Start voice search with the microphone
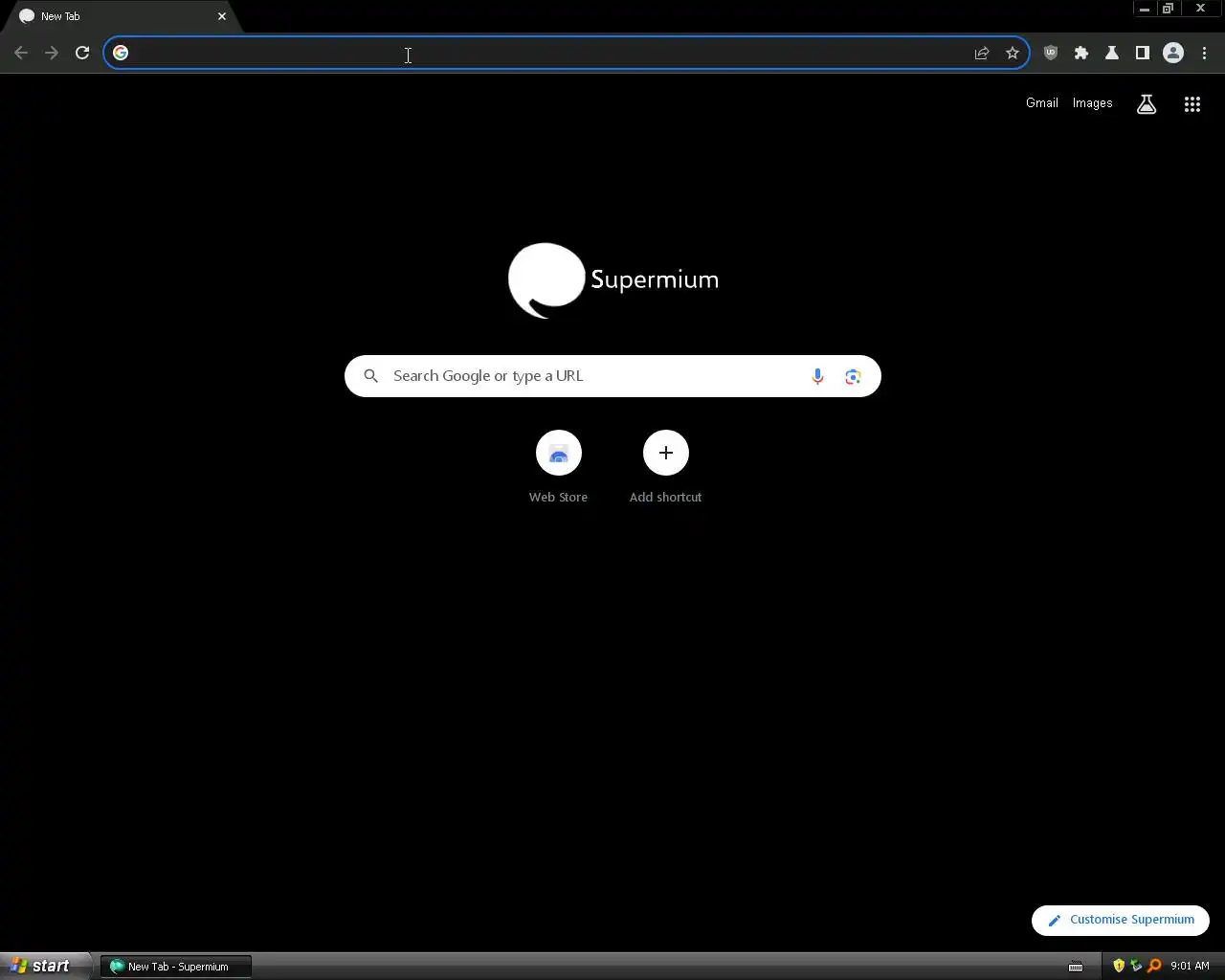The height and width of the screenshot is (980, 1225). (x=817, y=377)
